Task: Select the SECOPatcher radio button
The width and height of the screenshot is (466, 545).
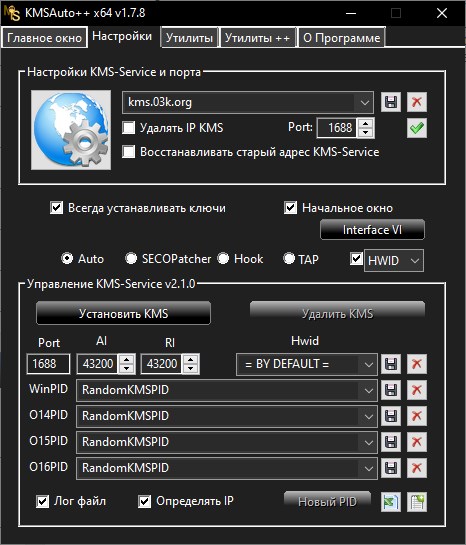Action: click(131, 258)
